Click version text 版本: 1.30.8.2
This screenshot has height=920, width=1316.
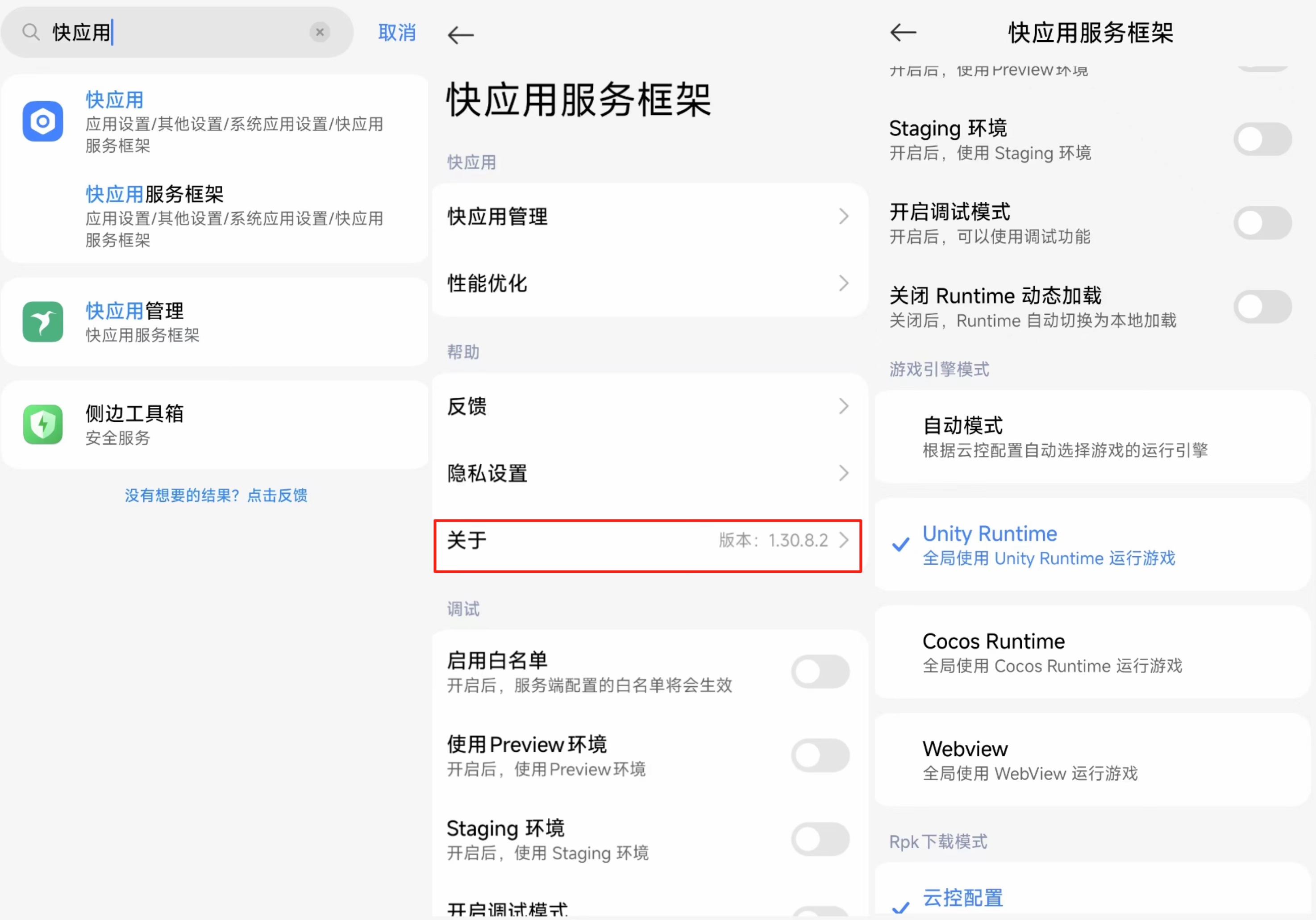(773, 540)
